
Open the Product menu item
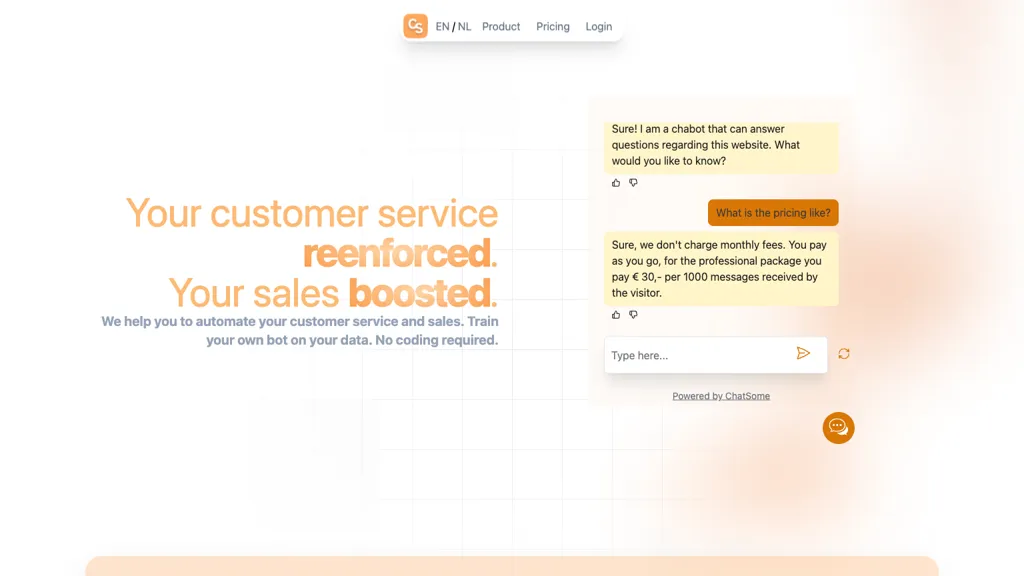tap(501, 27)
